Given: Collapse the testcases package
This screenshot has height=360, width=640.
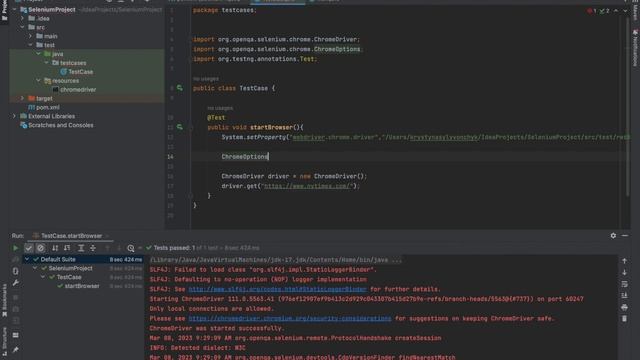Looking at the screenshot, I should [x=47, y=63].
